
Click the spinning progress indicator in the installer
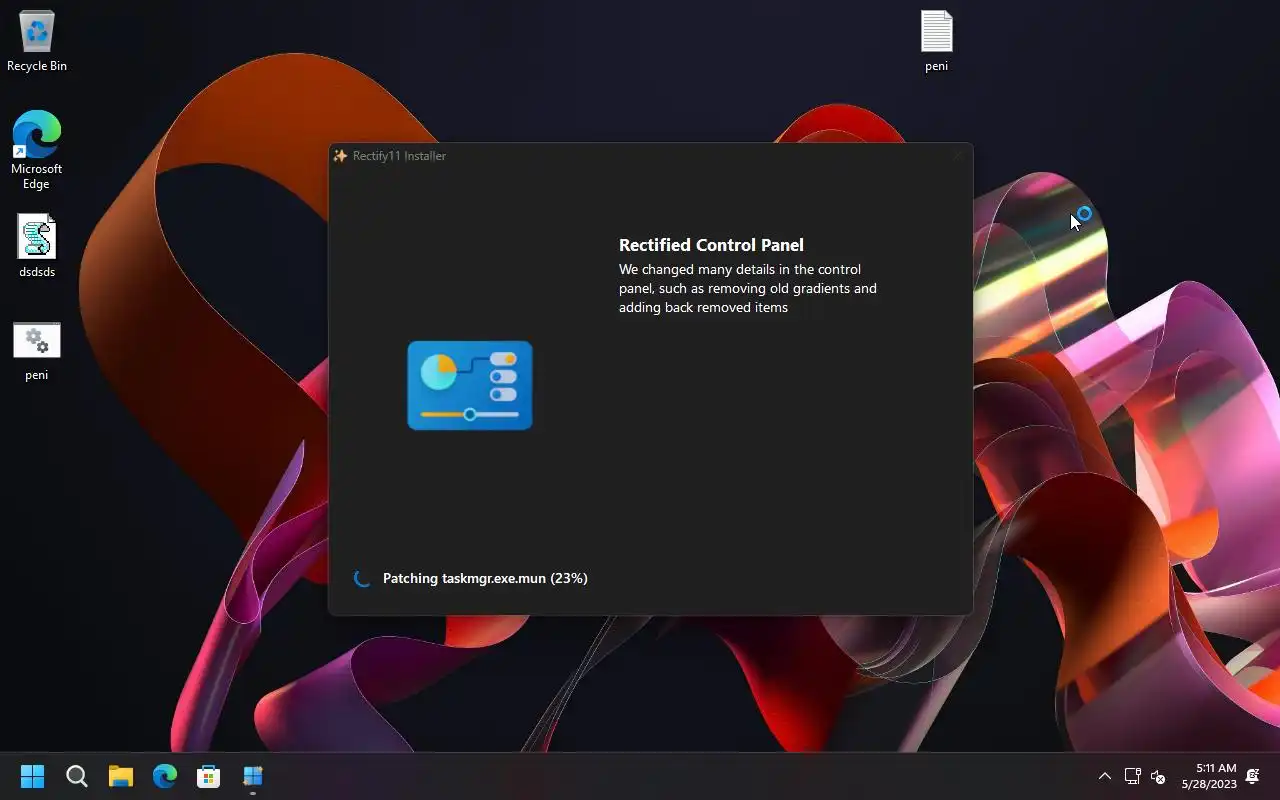click(362, 578)
